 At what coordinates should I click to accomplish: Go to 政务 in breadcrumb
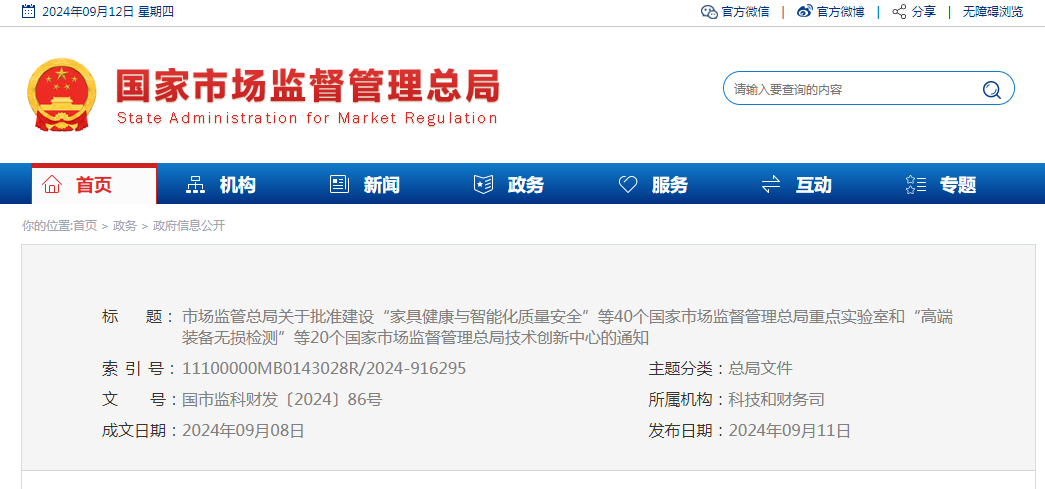coord(125,226)
